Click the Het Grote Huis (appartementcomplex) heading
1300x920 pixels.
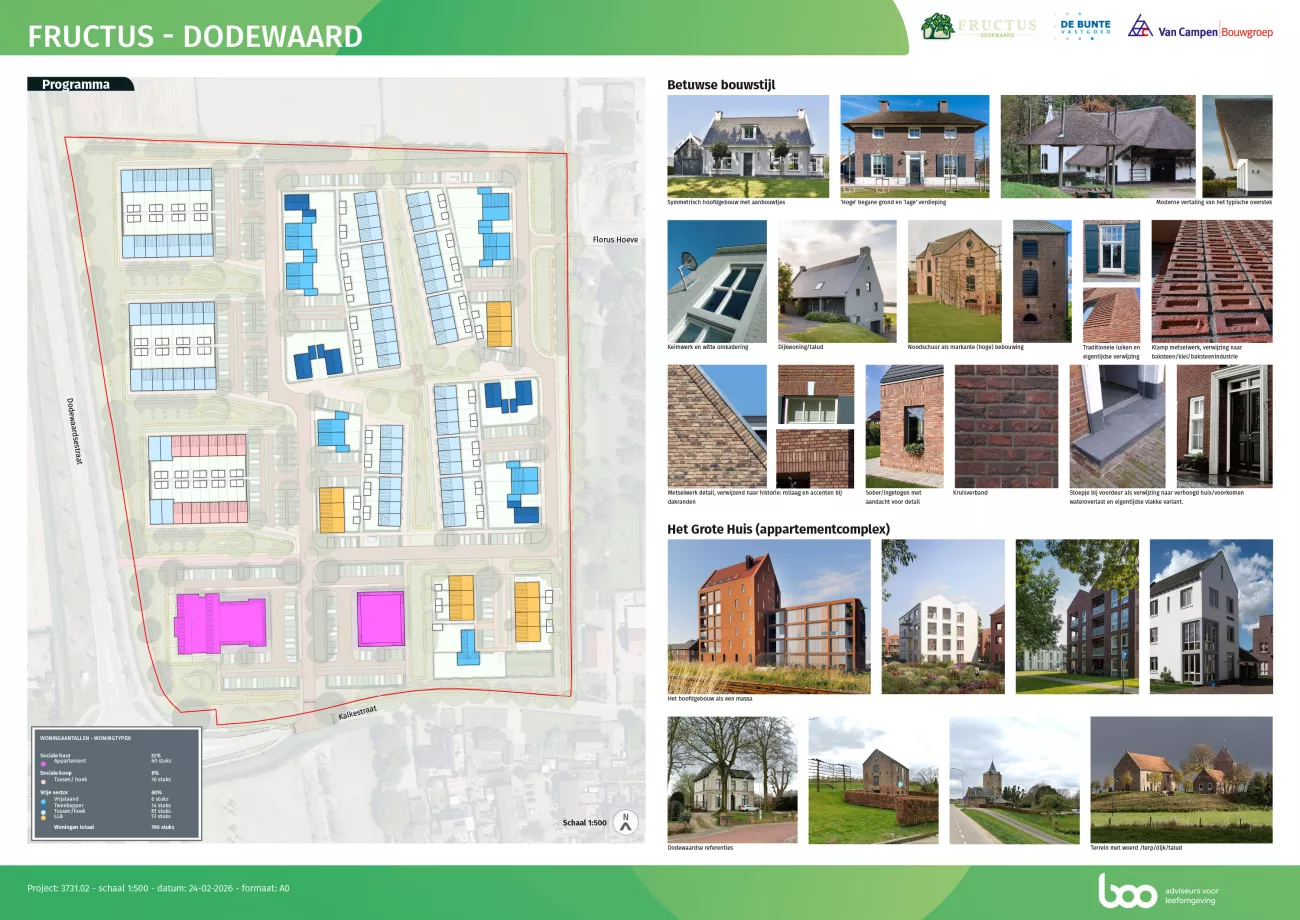[778, 529]
